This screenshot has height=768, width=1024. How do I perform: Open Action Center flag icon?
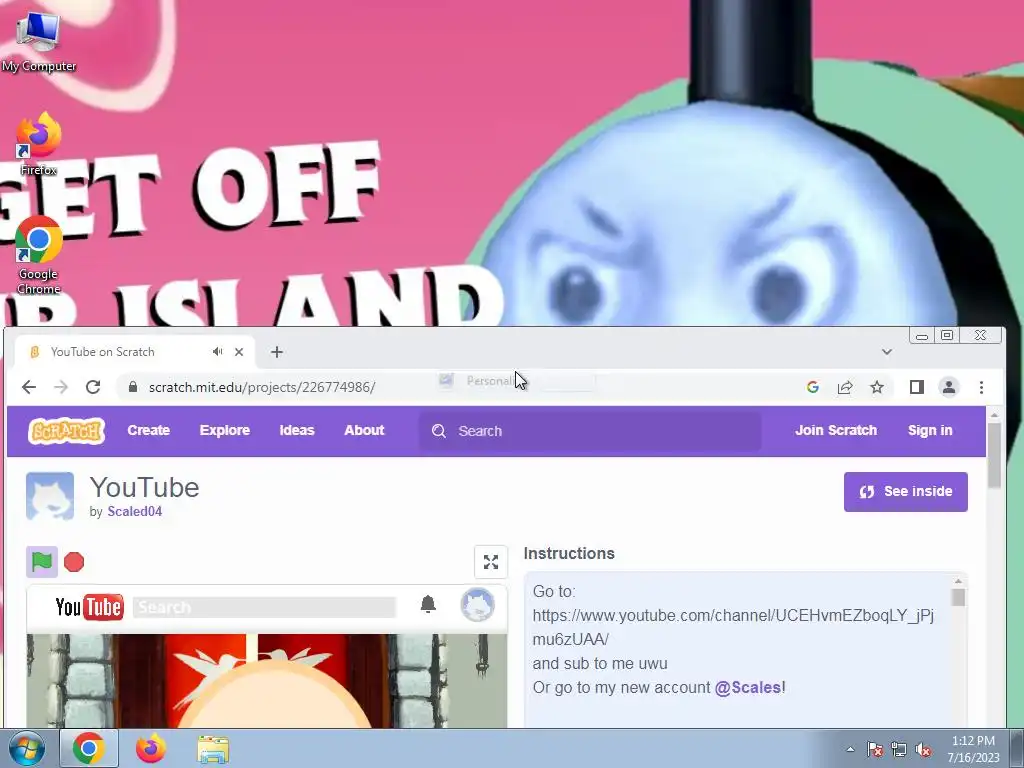(875, 749)
